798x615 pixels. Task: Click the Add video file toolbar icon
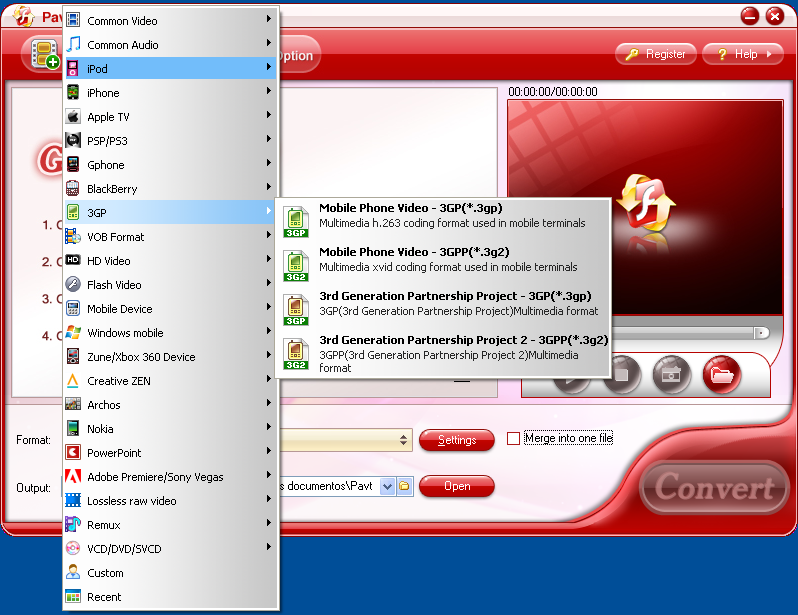click(x=45, y=54)
